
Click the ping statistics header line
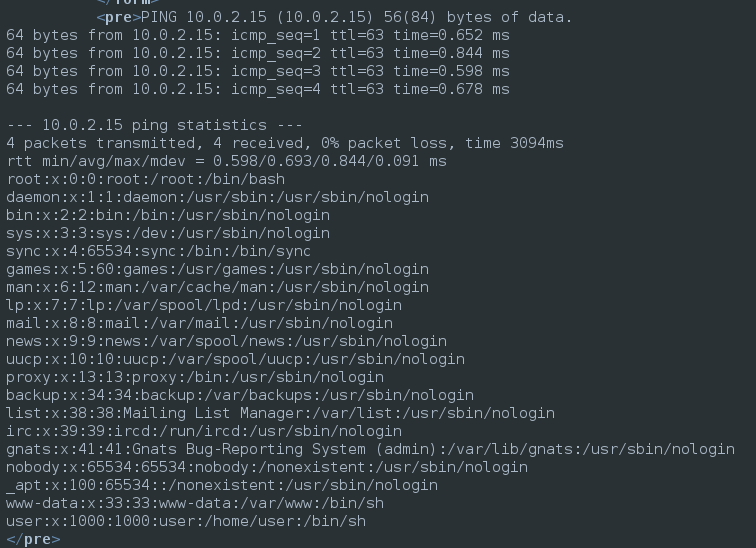pyautogui.click(x=154, y=125)
